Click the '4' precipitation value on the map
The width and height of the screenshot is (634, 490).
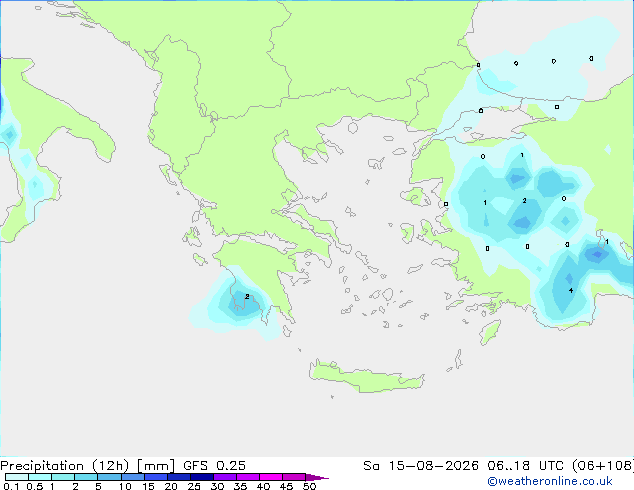point(571,290)
